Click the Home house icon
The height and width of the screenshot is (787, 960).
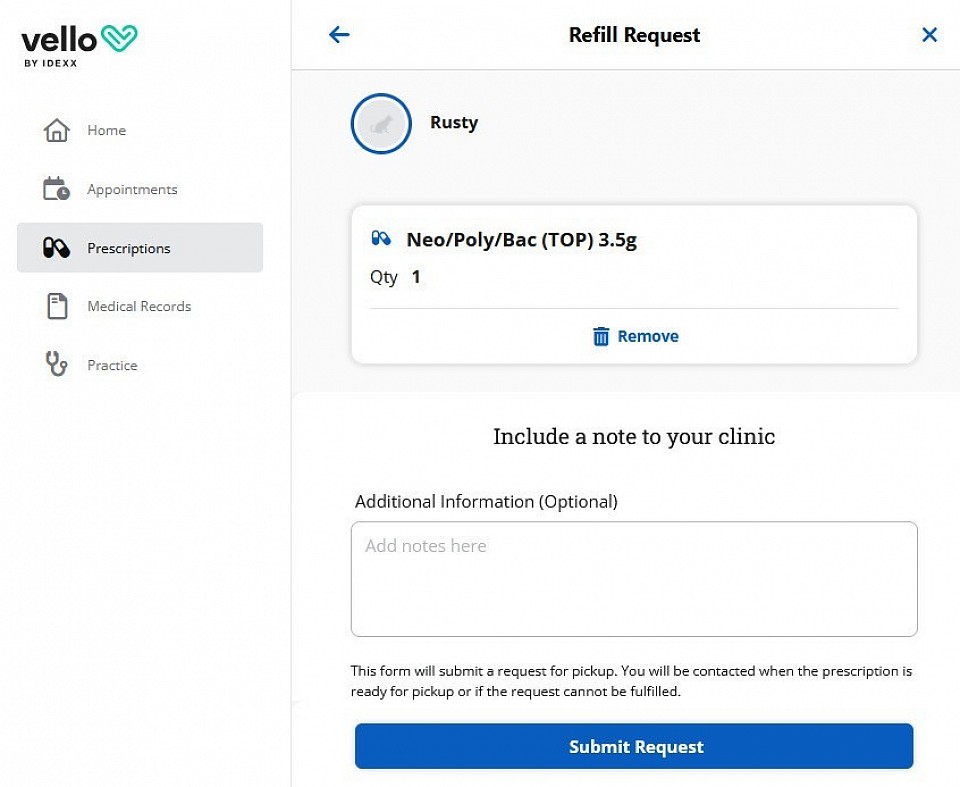[x=56, y=130]
